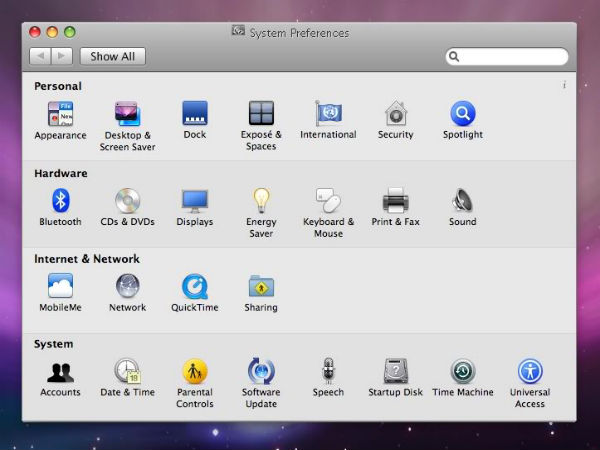
Task: Open Parental Controls preferences
Action: (194, 372)
